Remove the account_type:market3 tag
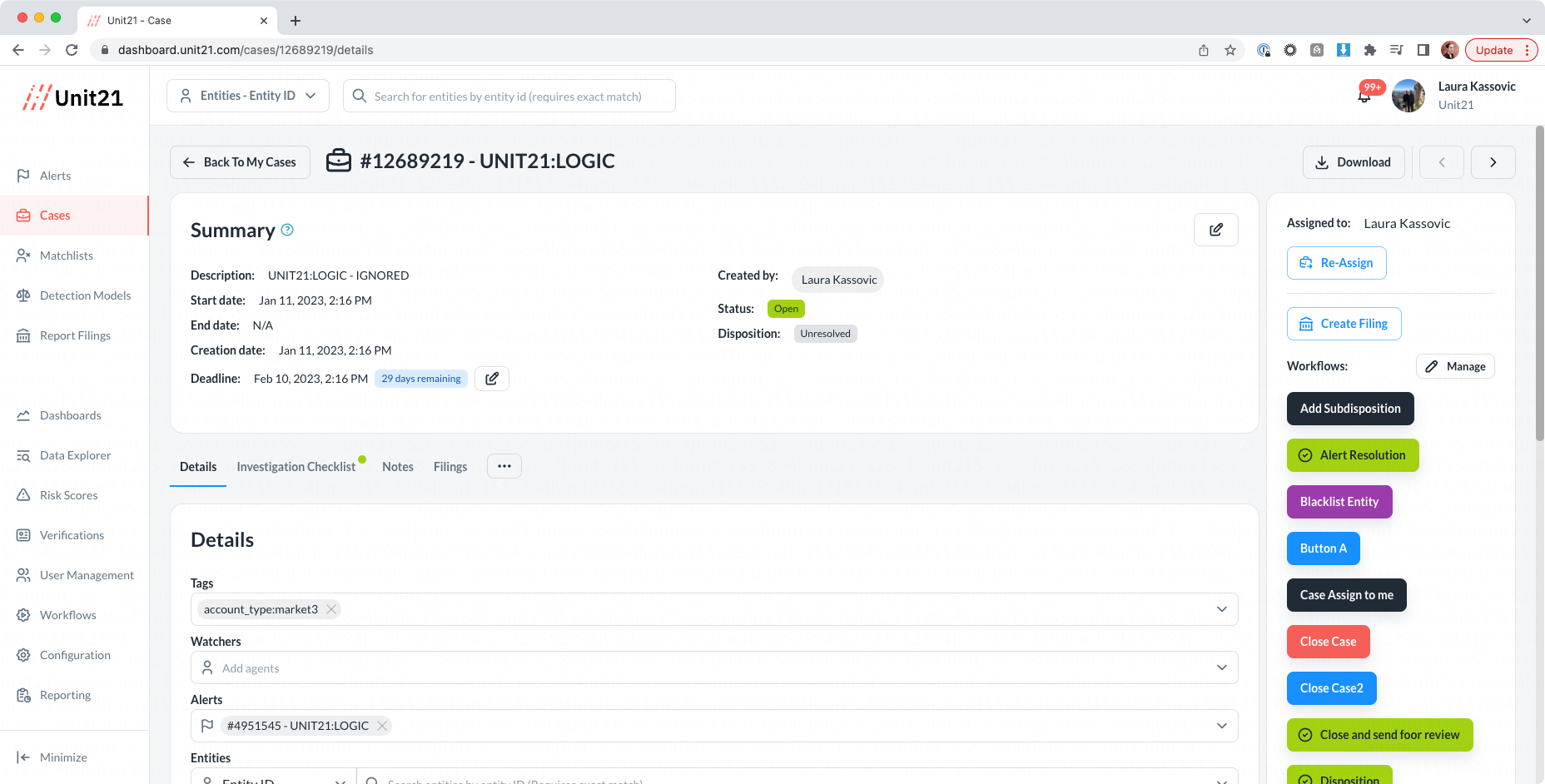The width and height of the screenshot is (1545, 784). (x=331, y=609)
